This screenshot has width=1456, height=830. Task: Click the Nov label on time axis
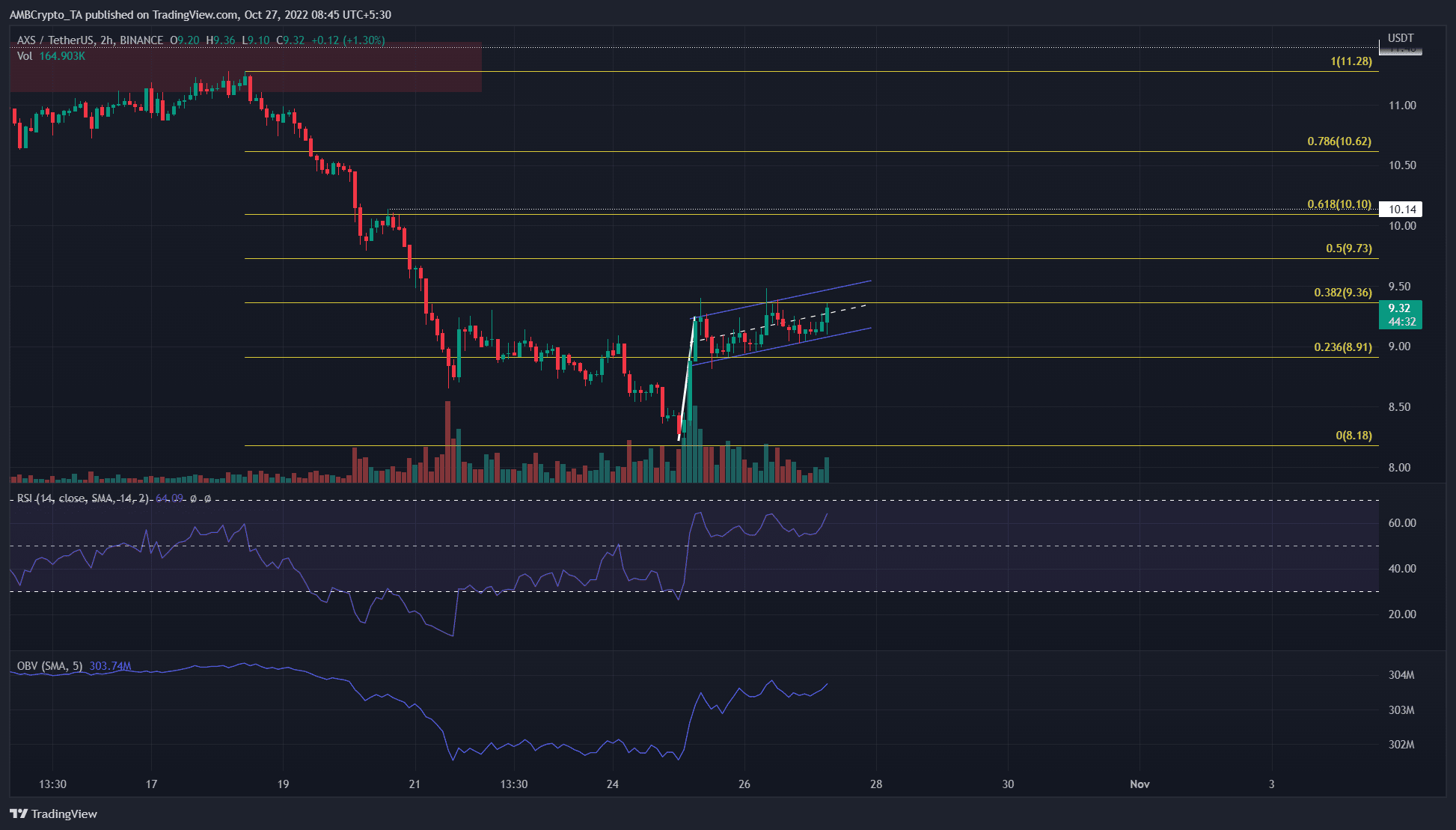point(1140,784)
